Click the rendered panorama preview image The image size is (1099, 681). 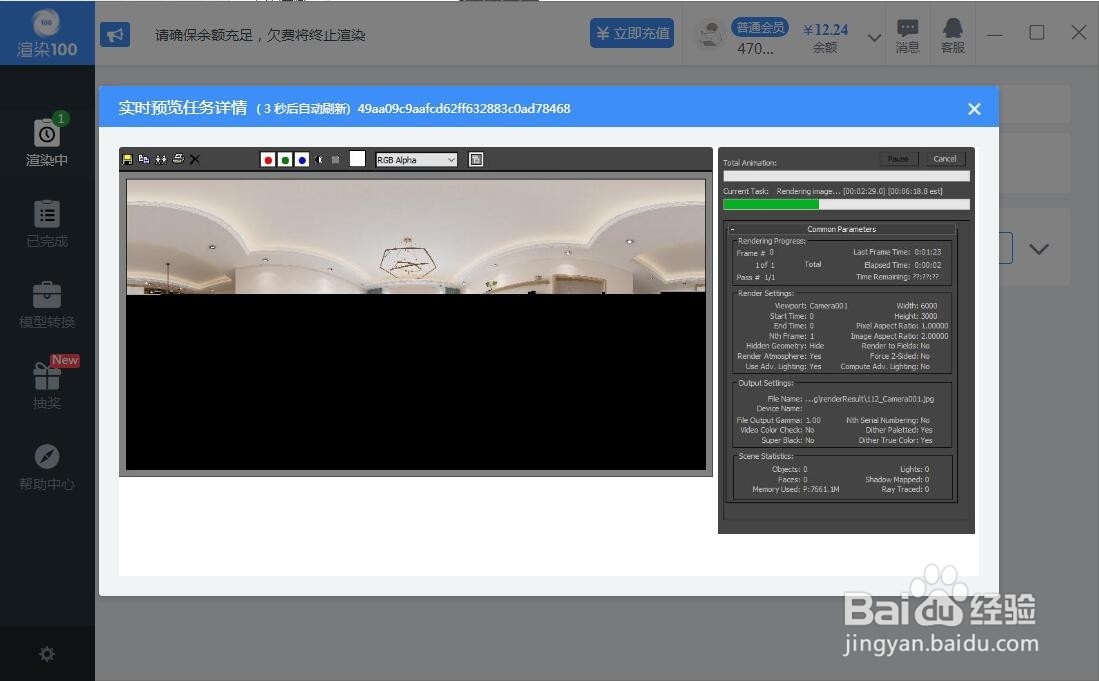click(x=416, y=324)
